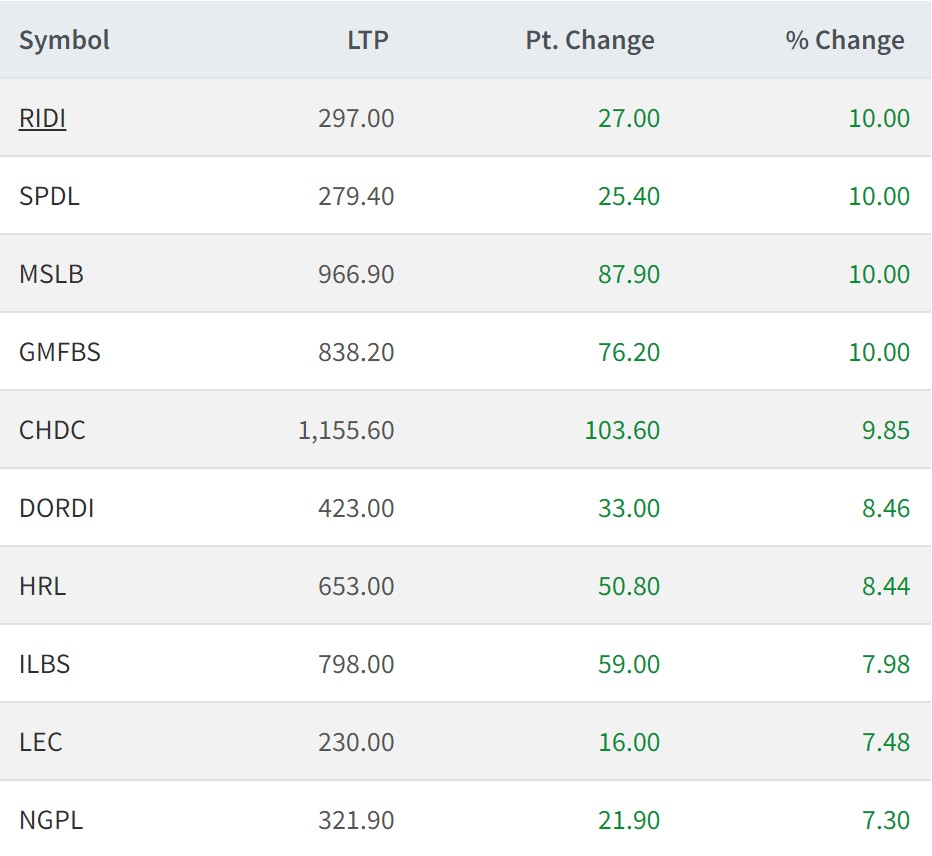Image resolution: width=932 pixels, height=856 pixels.
Task: Sort by the LTP column header
Action: [x=367, y=40]
